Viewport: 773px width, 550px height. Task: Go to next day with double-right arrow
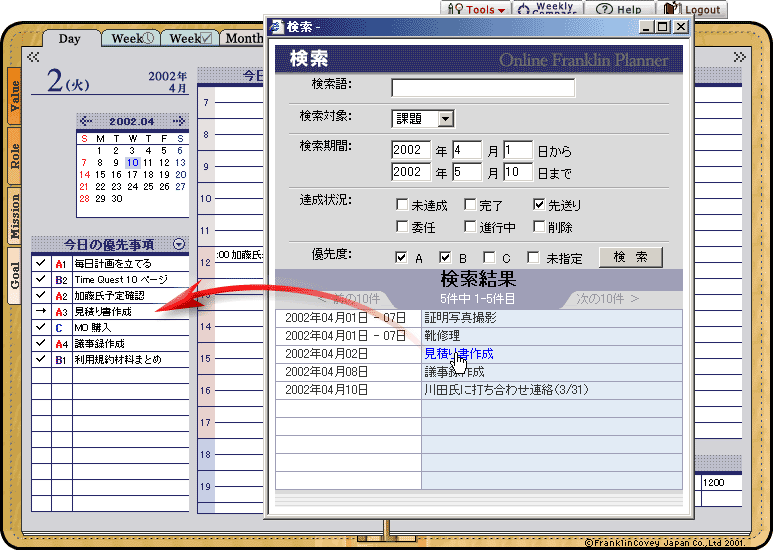pos(739,57)
